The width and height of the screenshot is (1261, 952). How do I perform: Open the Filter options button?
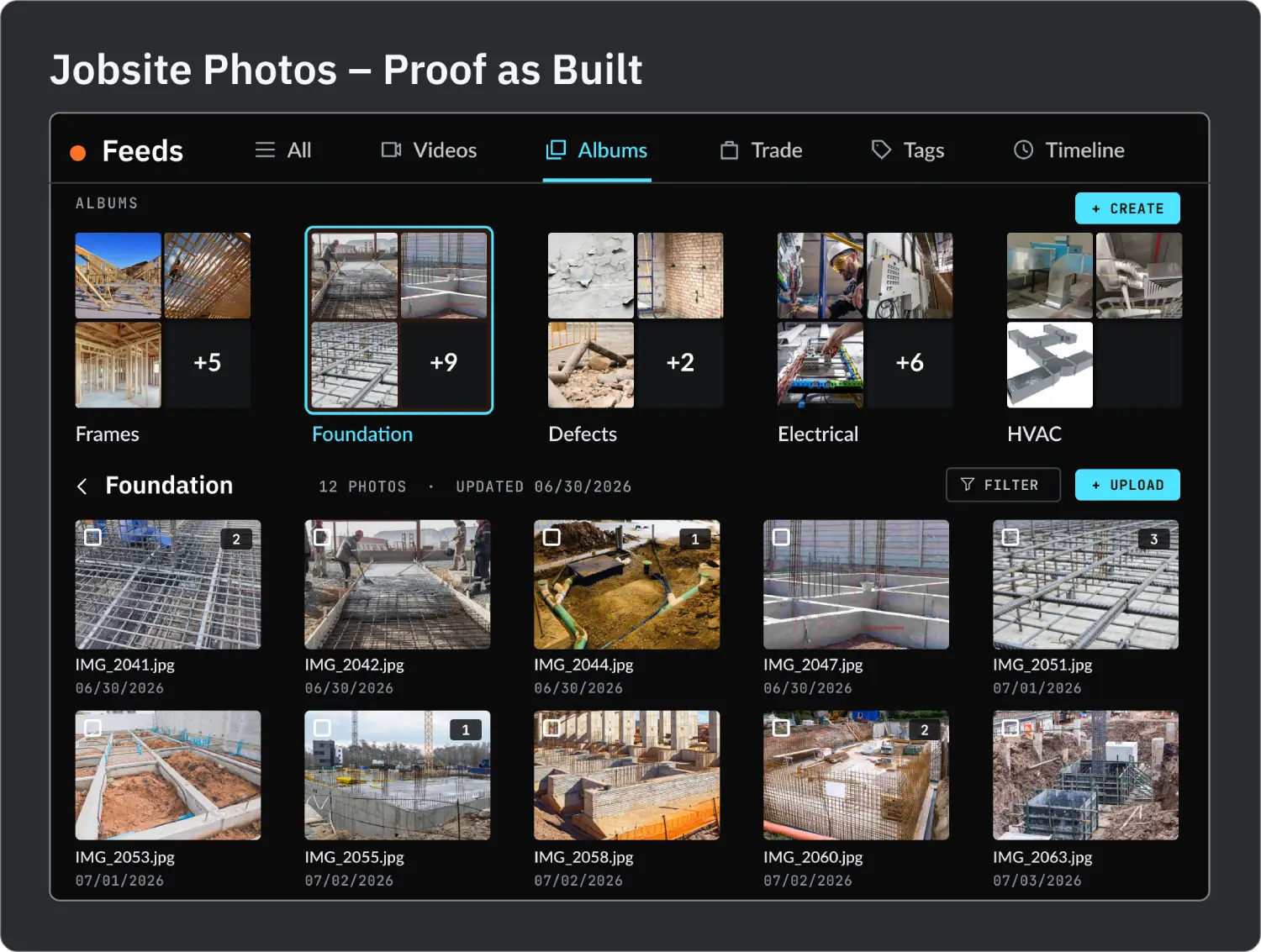tap(1003, 485)
